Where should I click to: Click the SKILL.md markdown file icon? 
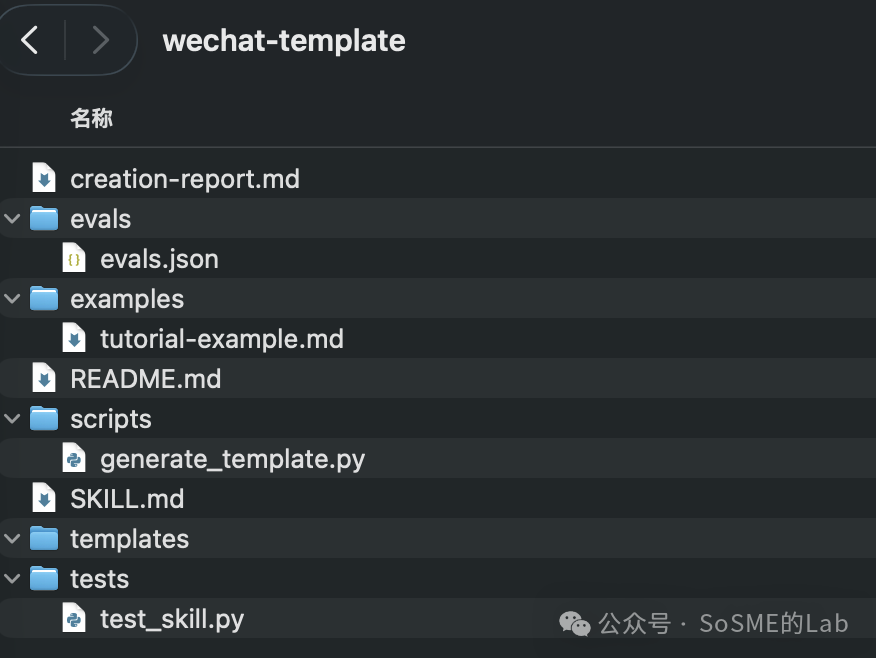[x=44, y=499]
